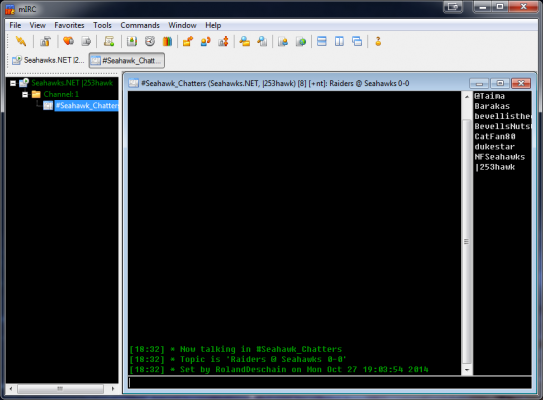Screen dimensions: 543x400
Task: Switch to Seahawks.NET status switchbar button
Action: click(48, 60)
